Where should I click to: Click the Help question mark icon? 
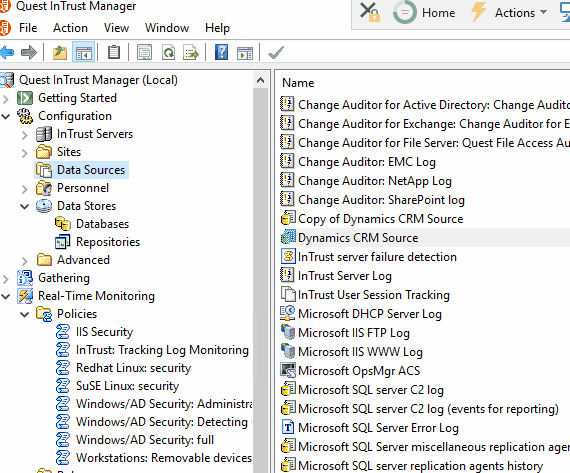[x=221, y=52]
